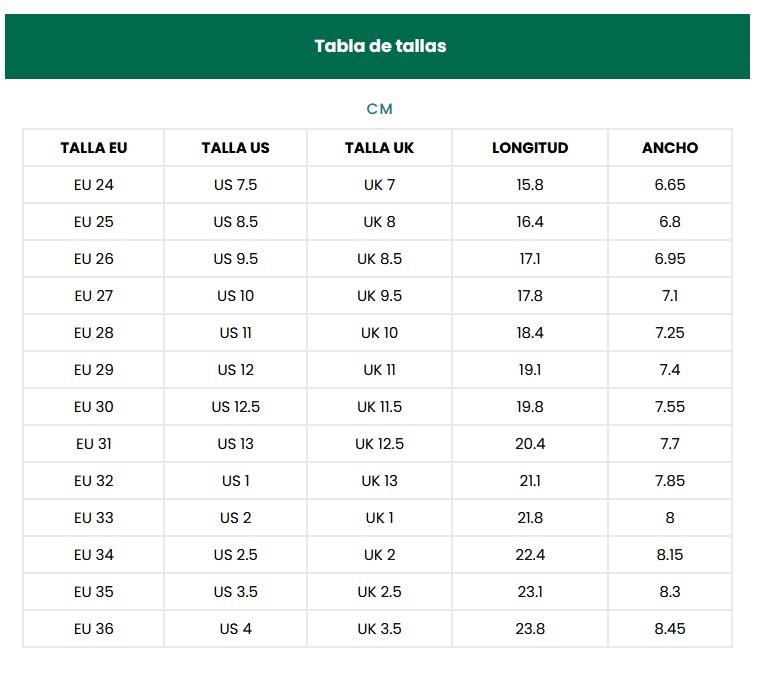Viewport: 762px width, 677px height.
Task: Select the CM unit tab
Action: (380, 109)
